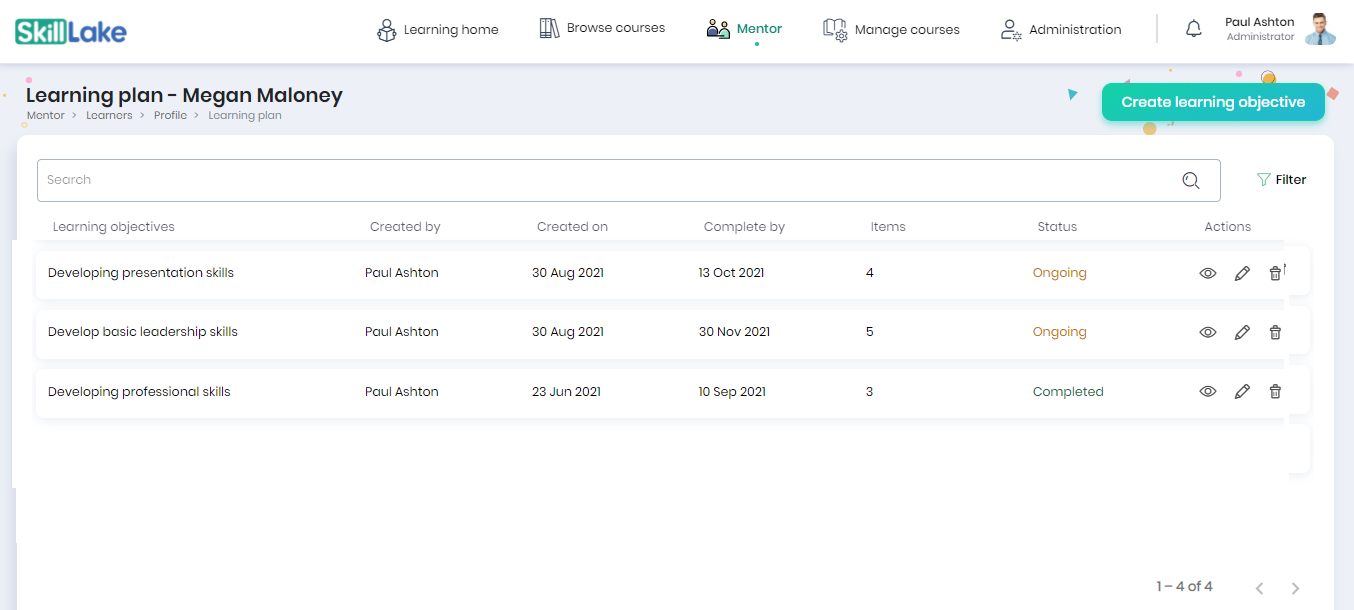1354x610 pixels.
Task: Edit the Developing professional skills objective
Action: [x=1242, y=392]
